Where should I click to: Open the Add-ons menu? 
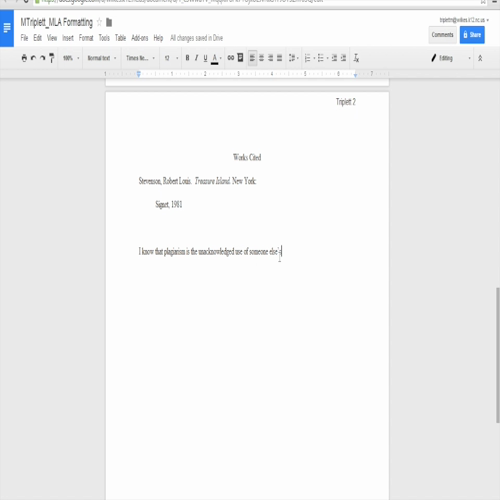pos(140,38)
